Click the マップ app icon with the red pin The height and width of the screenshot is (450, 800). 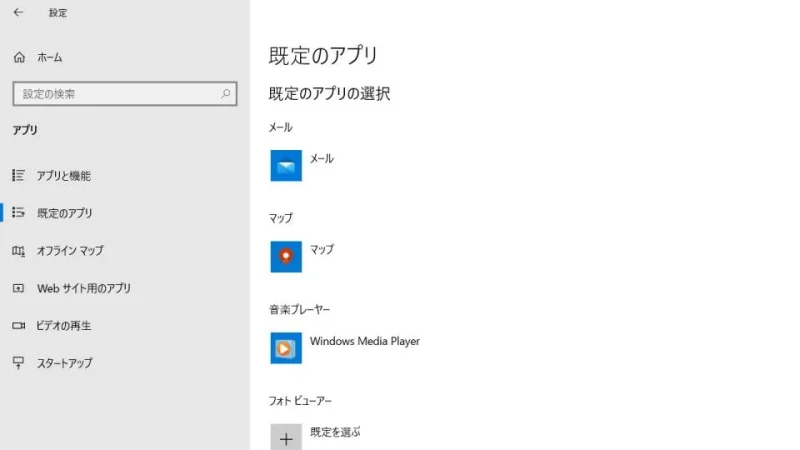coord(286,257)
